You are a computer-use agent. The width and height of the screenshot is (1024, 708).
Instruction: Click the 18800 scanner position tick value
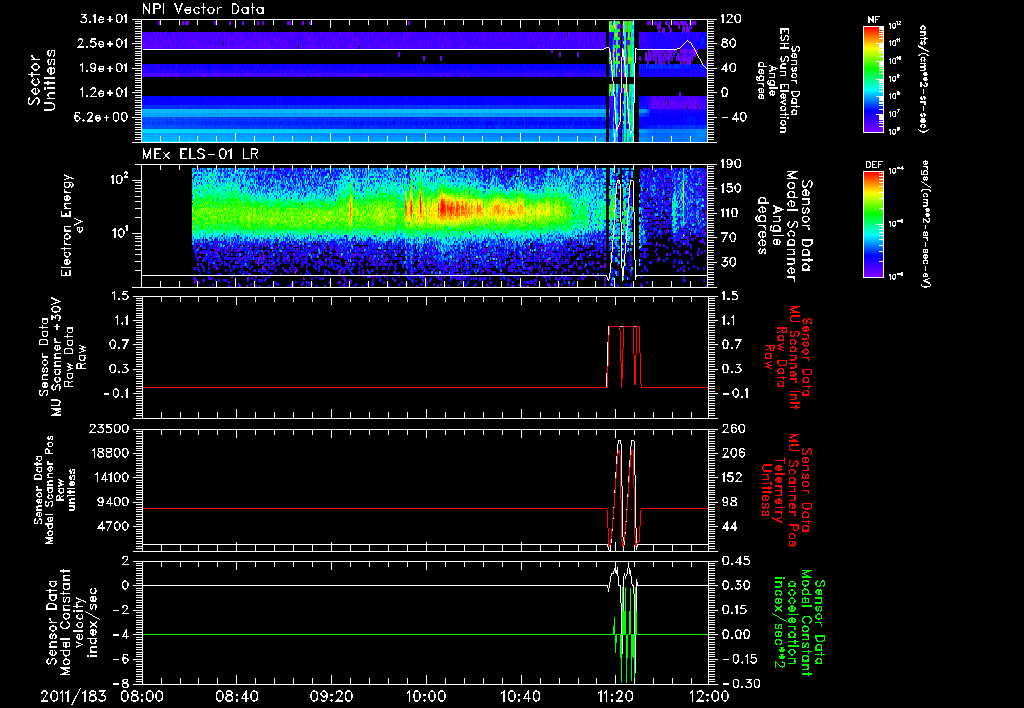tap(110, 453)
